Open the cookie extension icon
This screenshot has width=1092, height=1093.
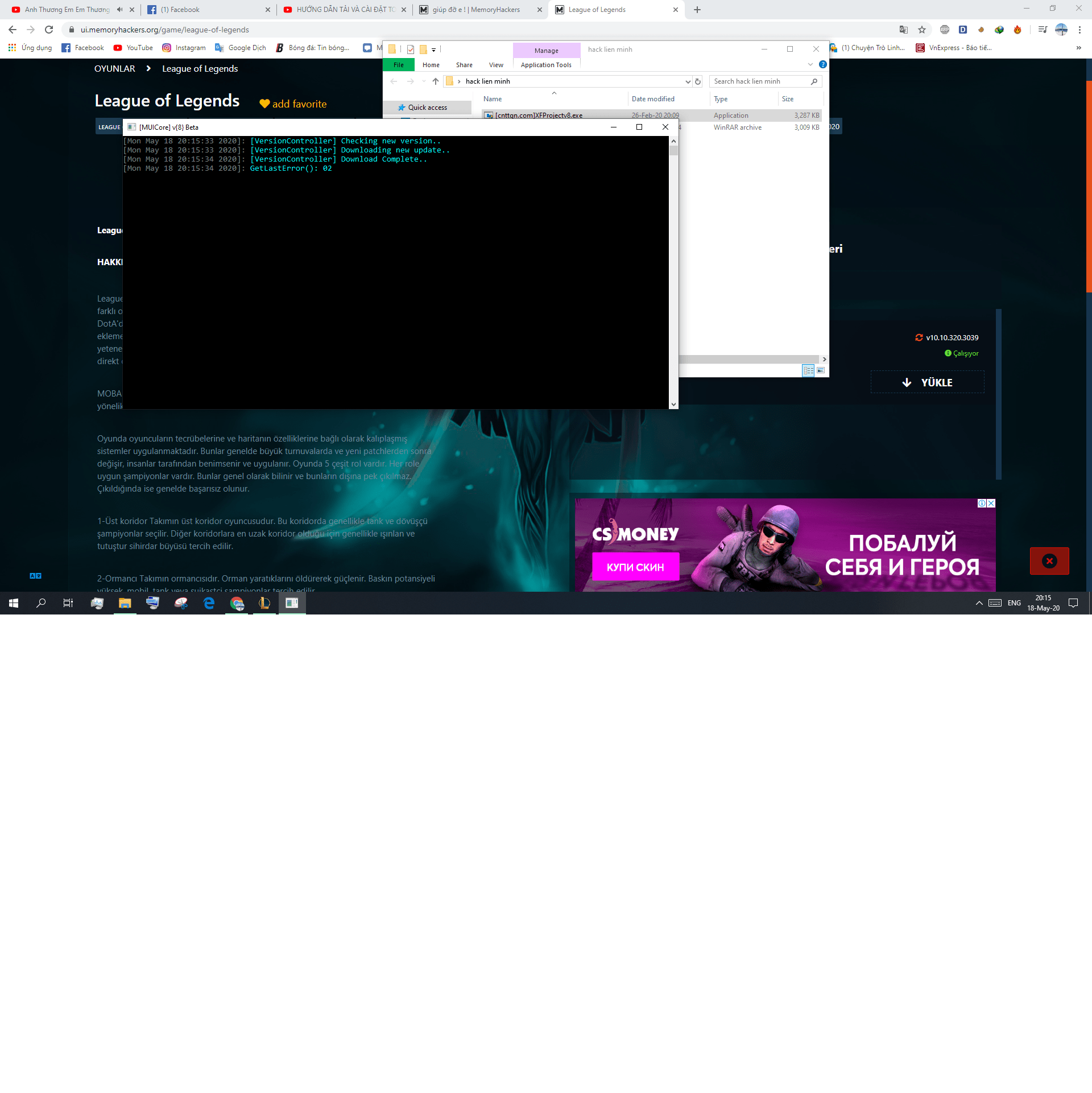pyautogui.click(x=981, y=30)
